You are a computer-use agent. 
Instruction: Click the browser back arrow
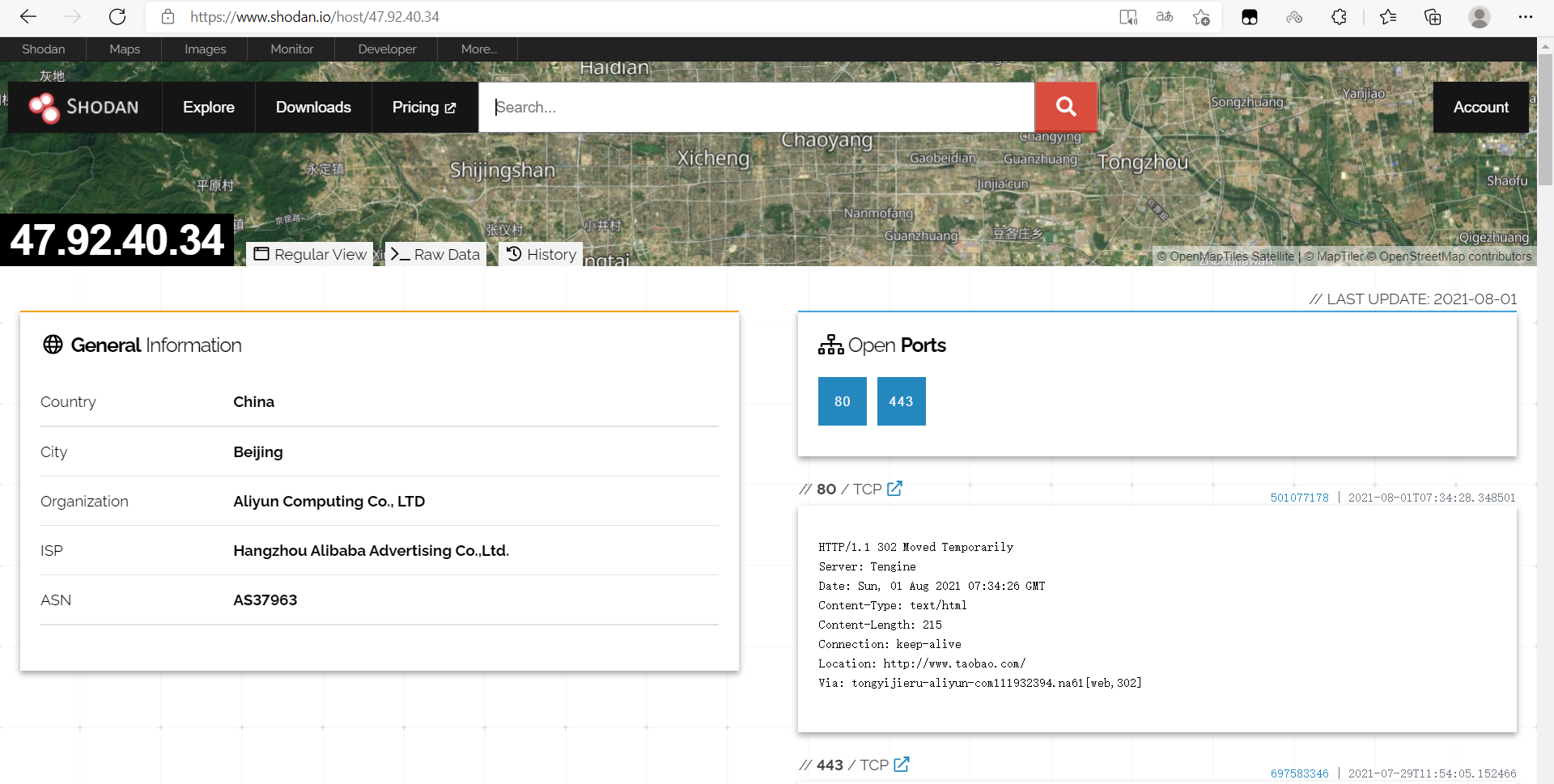[x=28, y=16]
